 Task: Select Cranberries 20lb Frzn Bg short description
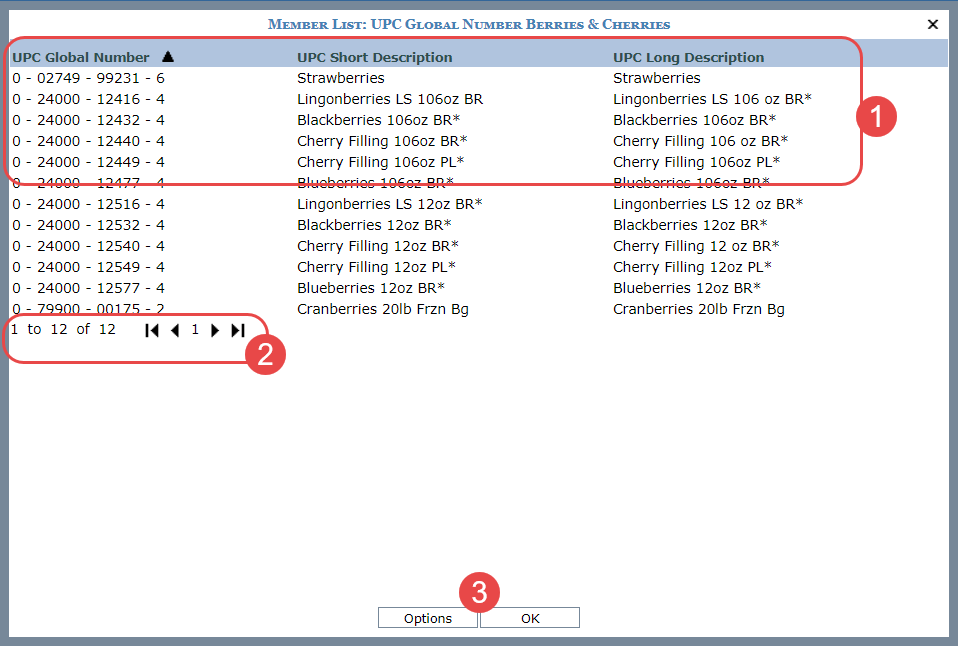tap(382, 309)
